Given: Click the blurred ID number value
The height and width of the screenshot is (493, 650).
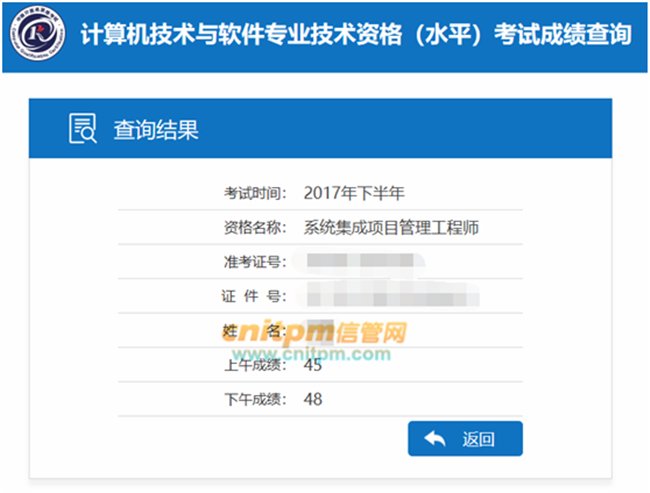Looking at the screenshot, I should 392,297.
